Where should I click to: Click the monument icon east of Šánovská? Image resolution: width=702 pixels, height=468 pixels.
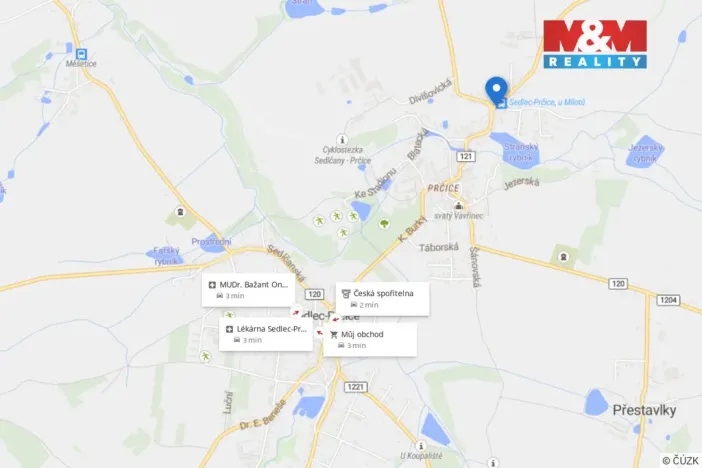[563, 257]
